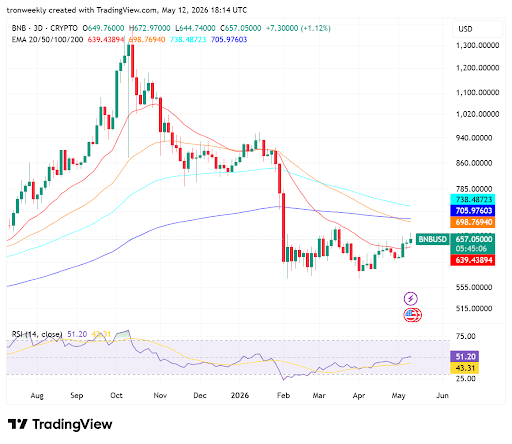Click the 2026 label on time axis
This screenshot has width=512, height=444.
pos(240,396)
